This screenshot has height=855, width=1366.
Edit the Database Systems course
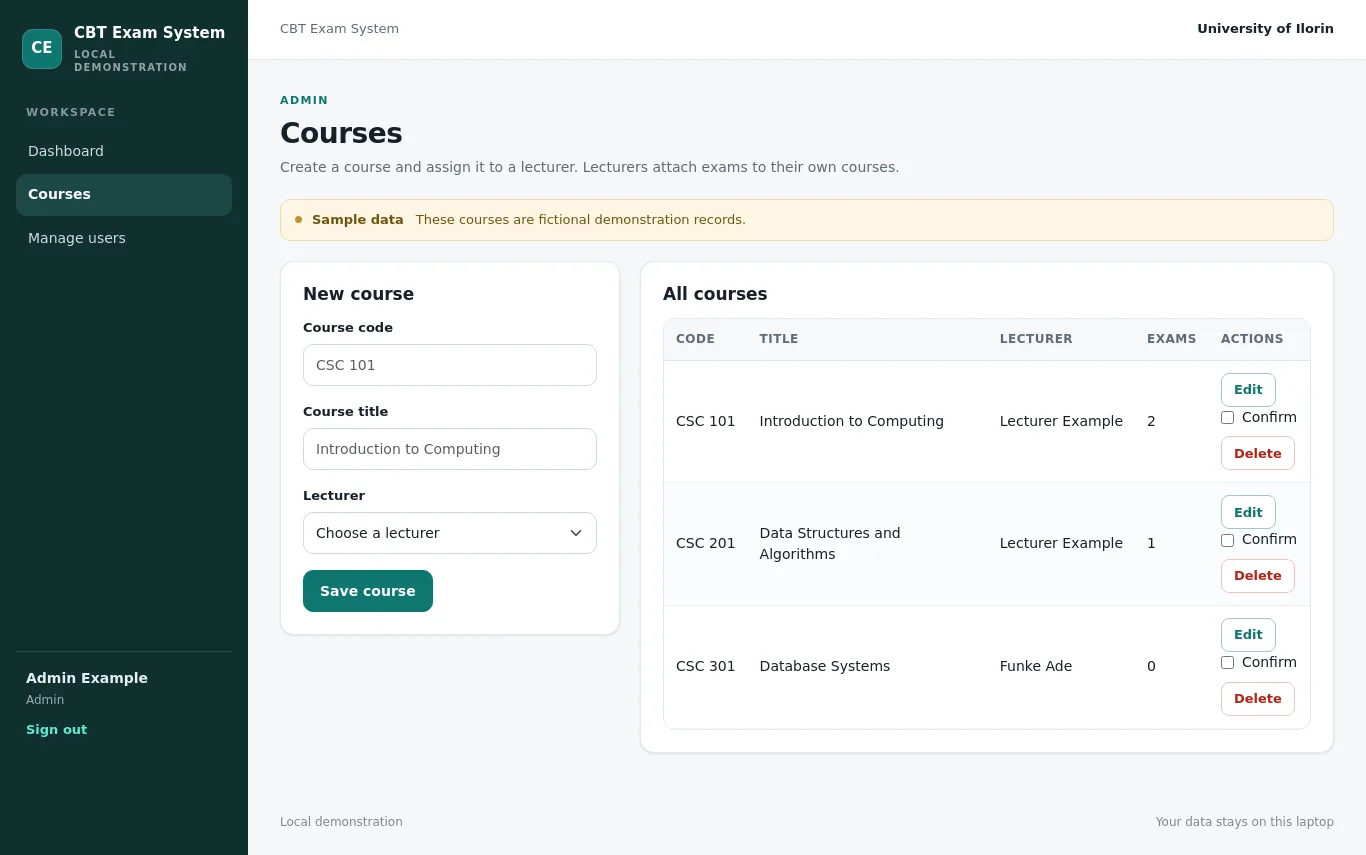pyautogui.click(x=1248, y=635)
